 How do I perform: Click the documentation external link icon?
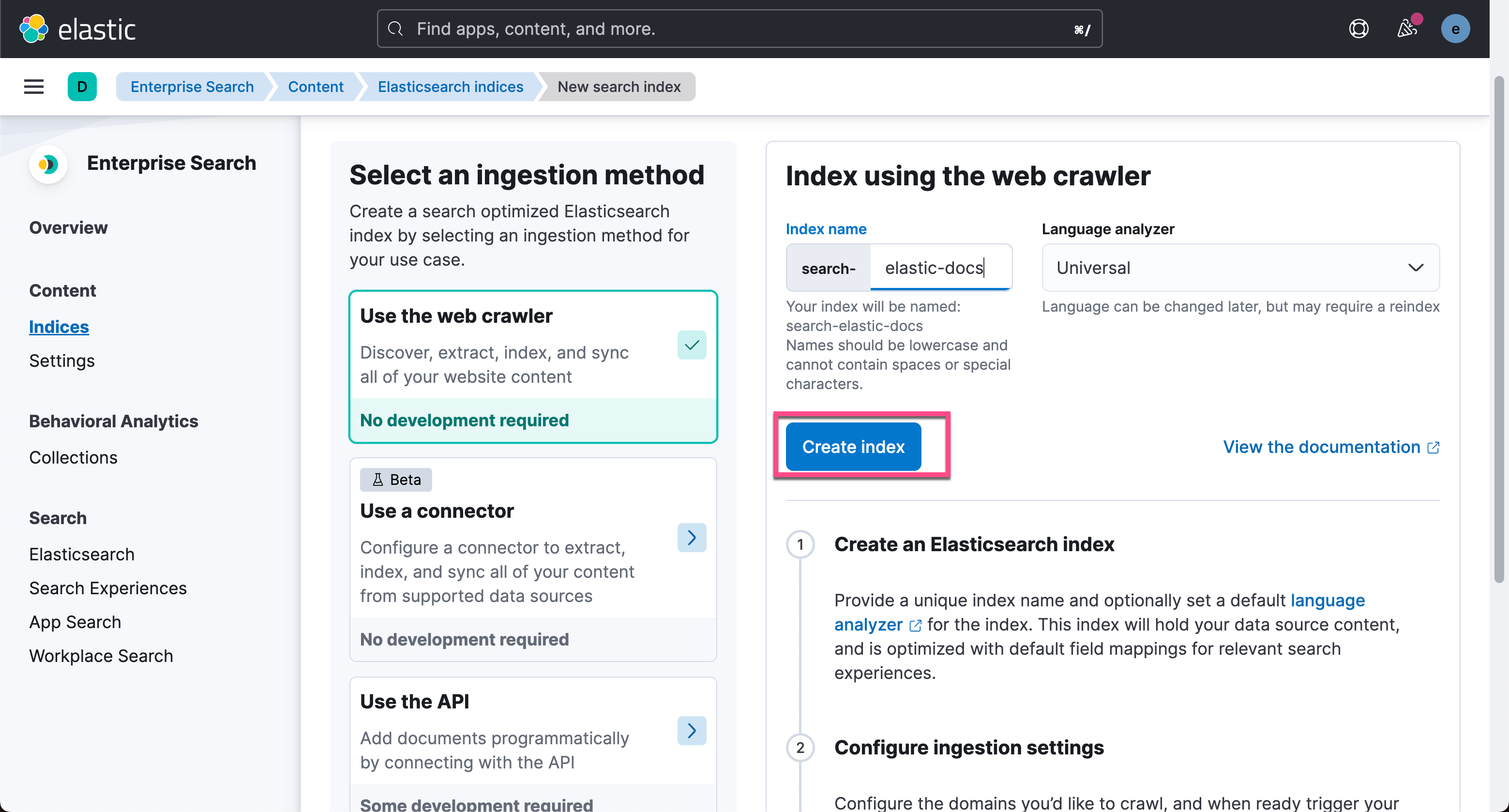coord(1433,448)
